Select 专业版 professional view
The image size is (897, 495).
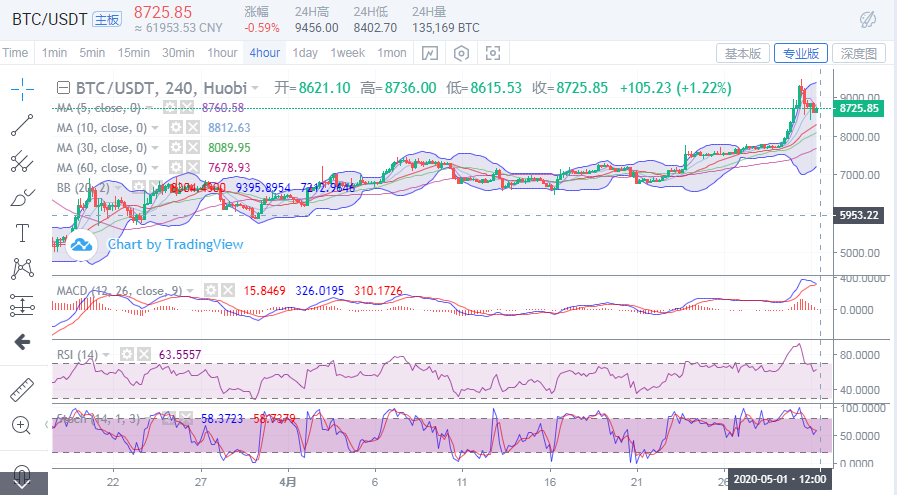pos(801,54)
